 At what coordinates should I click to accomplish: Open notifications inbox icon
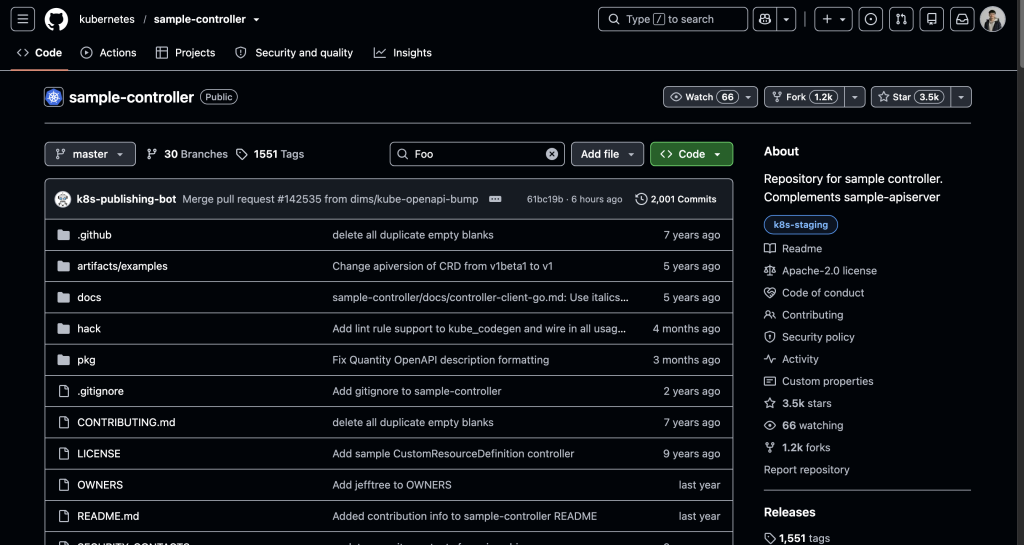click(962, 20)
